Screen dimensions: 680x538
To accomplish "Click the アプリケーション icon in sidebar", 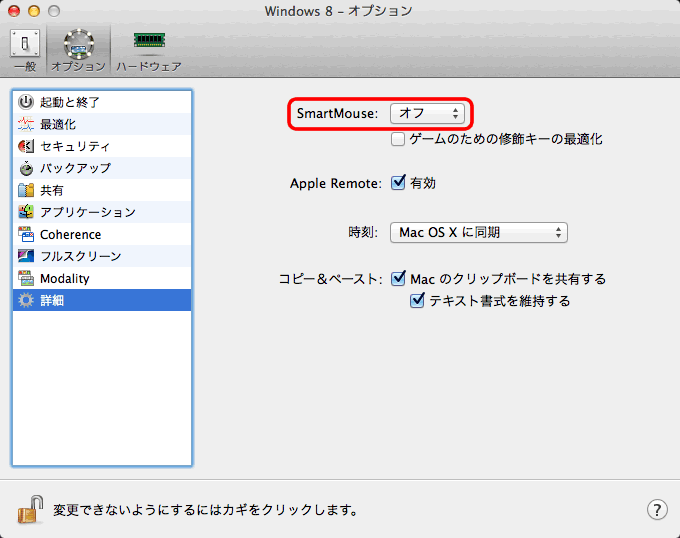I will pos(26,212).
